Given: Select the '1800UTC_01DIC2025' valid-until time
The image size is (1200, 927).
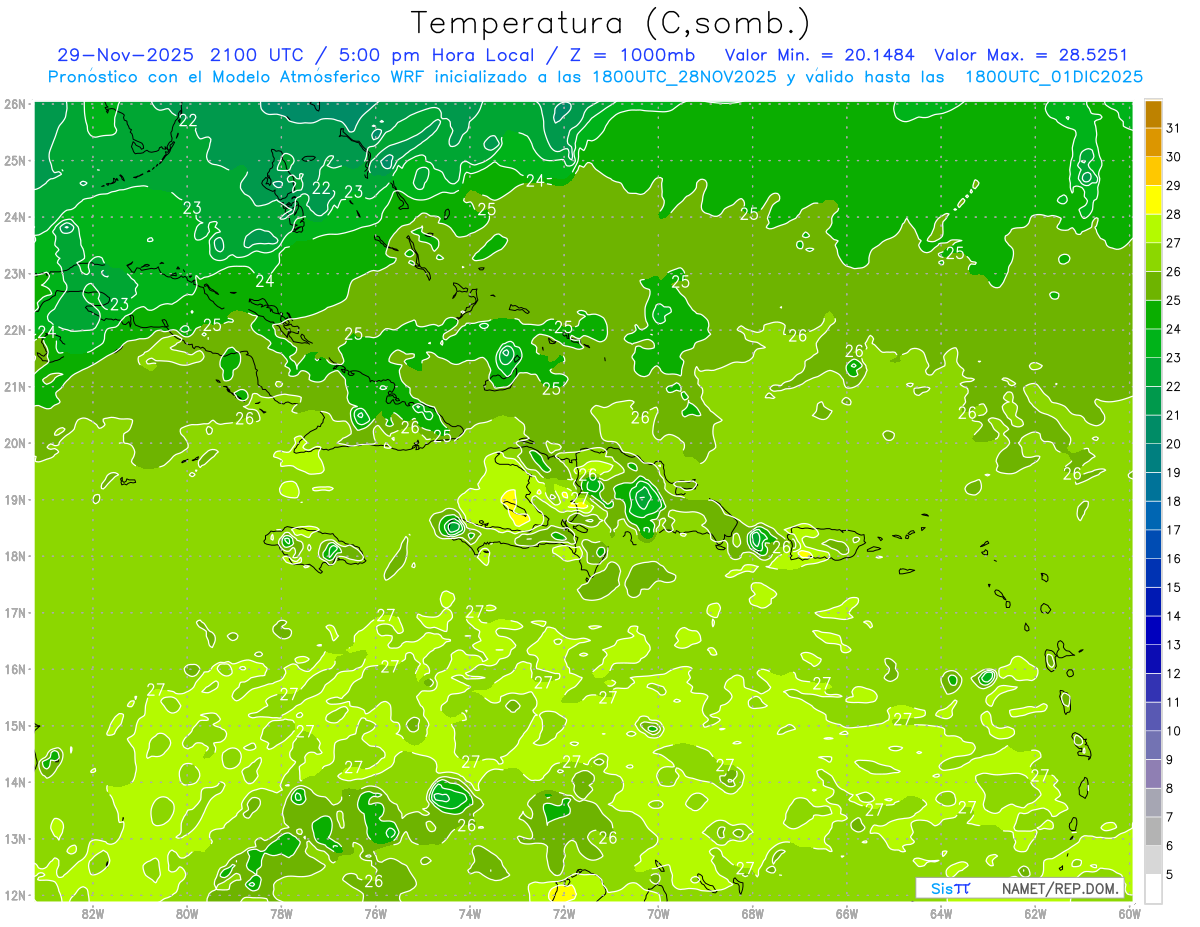Looking at the screenshot, I should coord(1054,77).
